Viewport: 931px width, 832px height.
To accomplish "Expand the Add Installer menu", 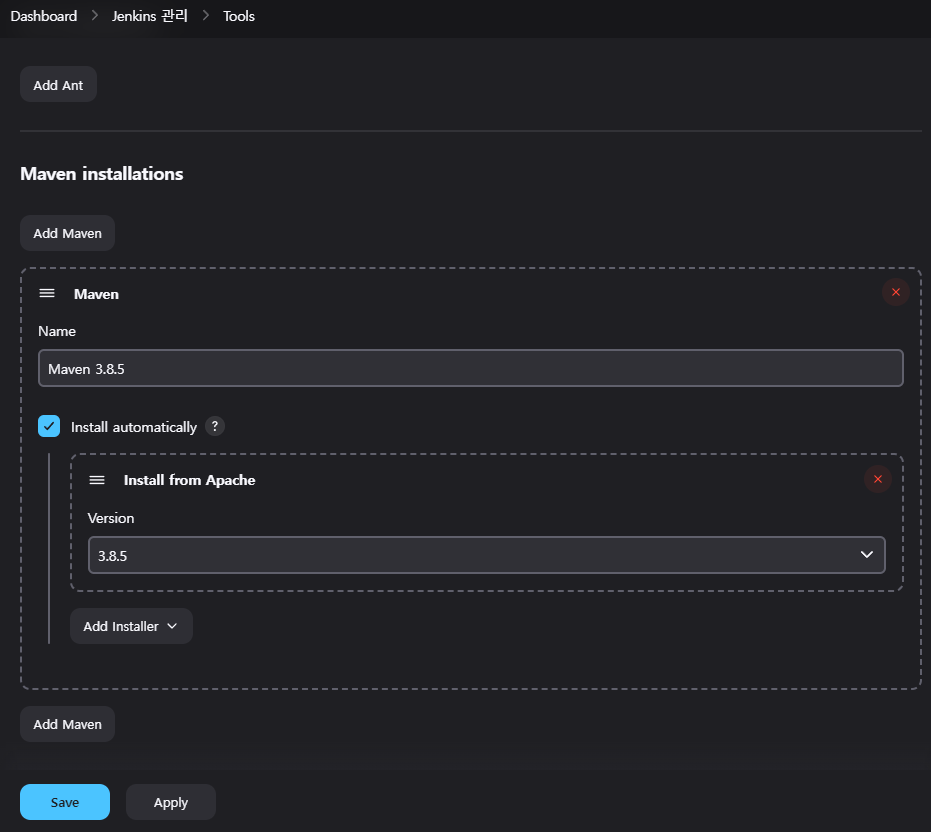I will (131, 626).
